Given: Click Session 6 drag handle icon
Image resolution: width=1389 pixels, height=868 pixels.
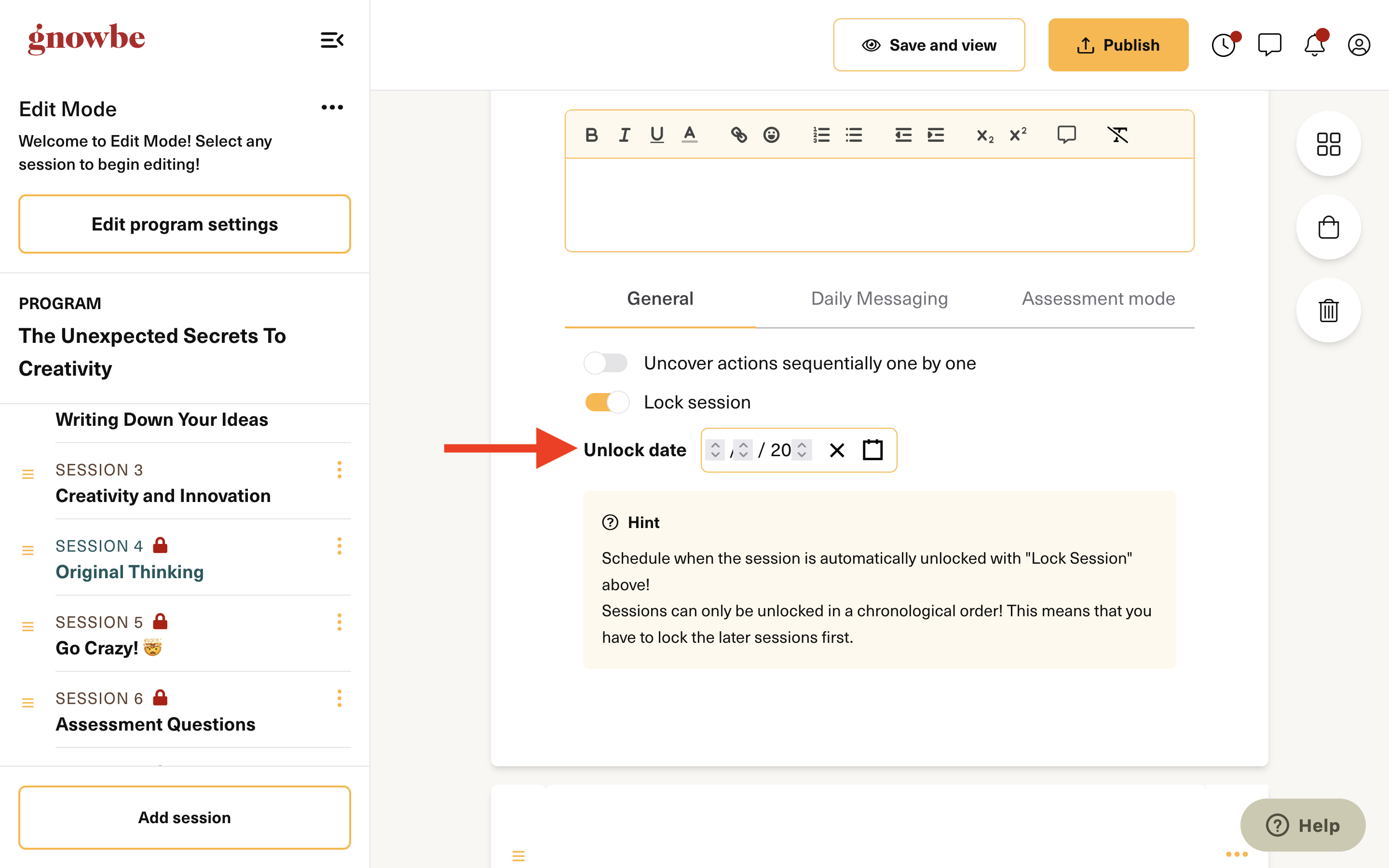Looking at the screenshot, I should click(x=27, y=703).
